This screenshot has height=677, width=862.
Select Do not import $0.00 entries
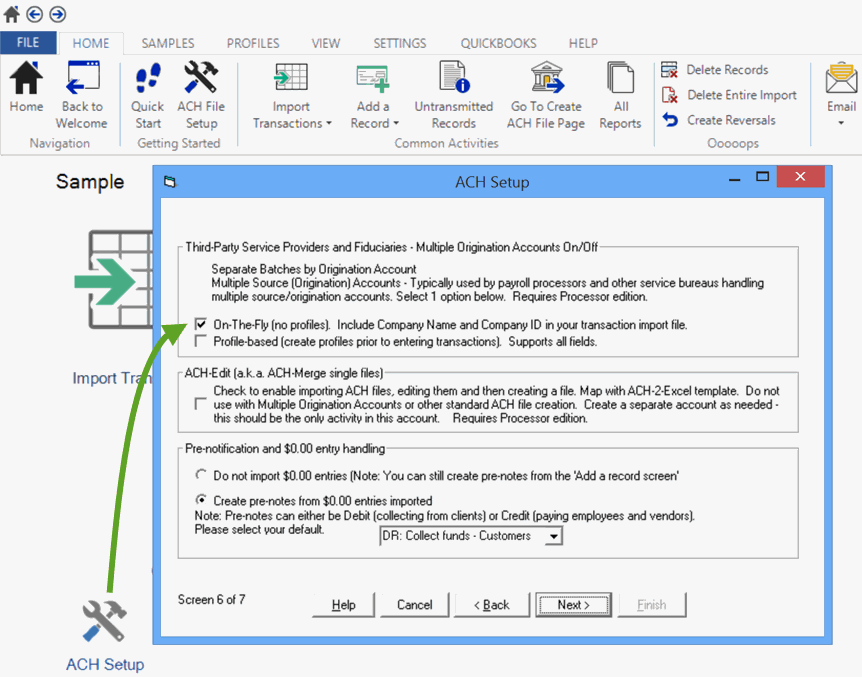202,475
